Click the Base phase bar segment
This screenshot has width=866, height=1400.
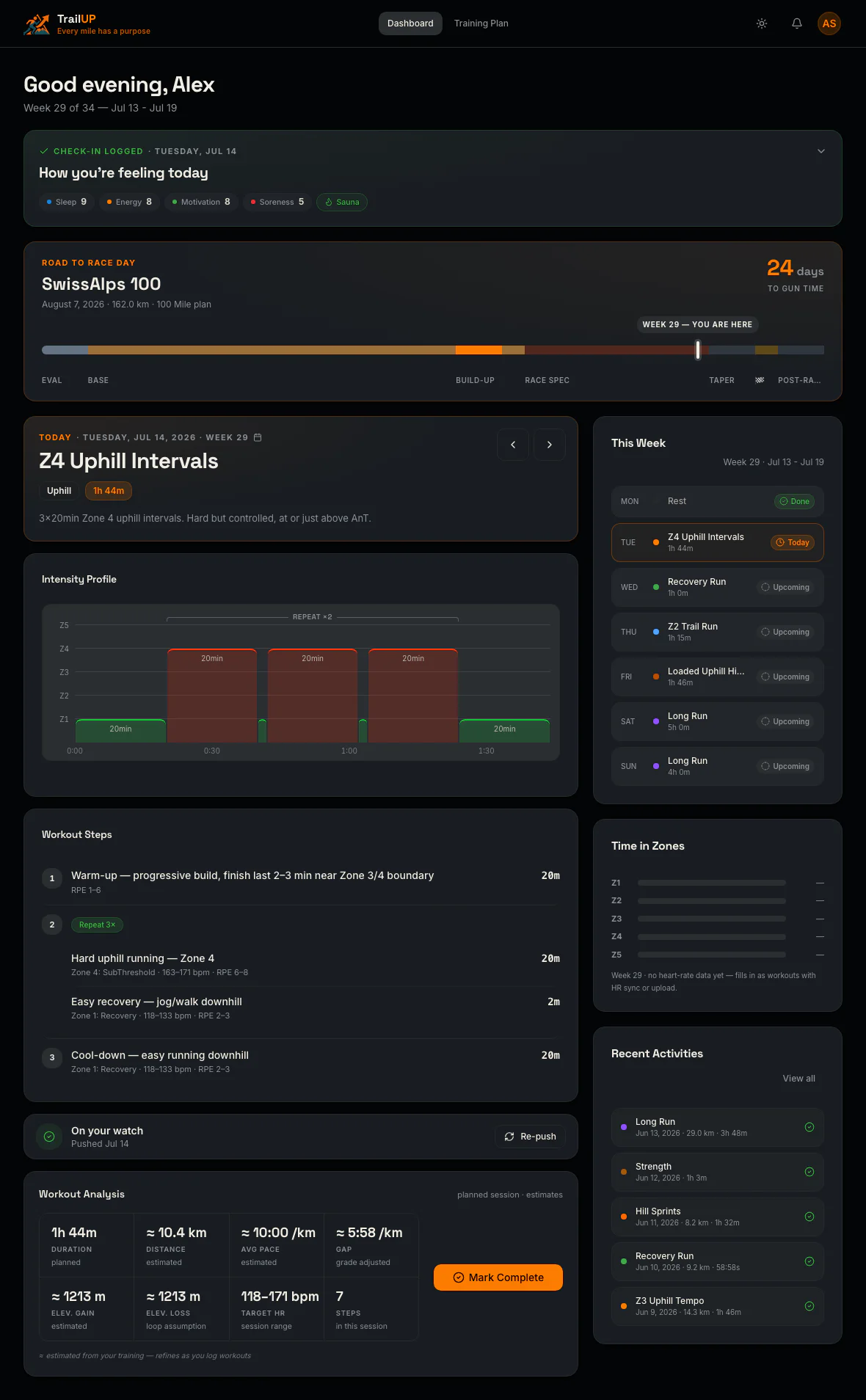point(272,350)
